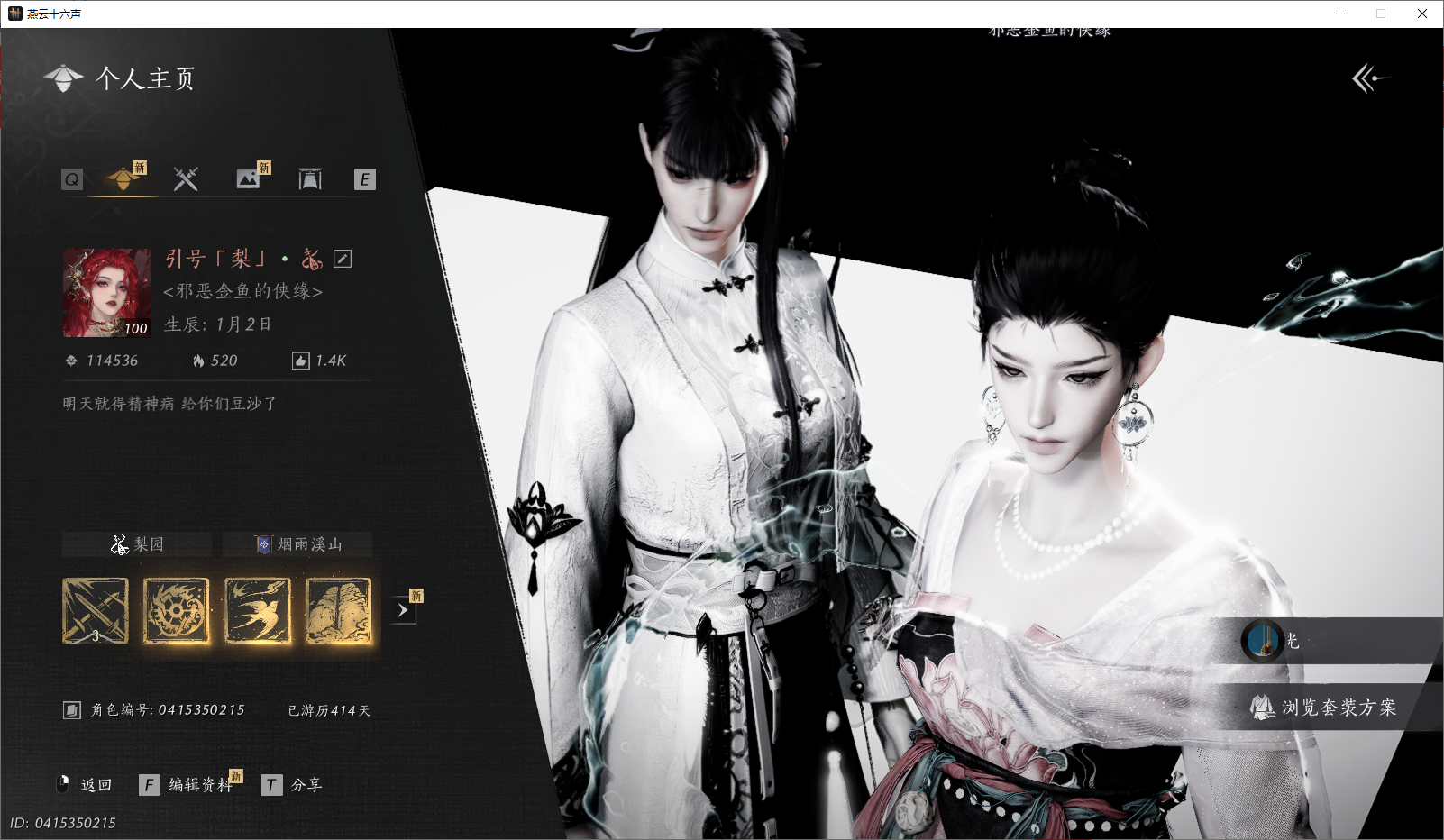Select the swirling dragon emblem badge

[177, 611]
